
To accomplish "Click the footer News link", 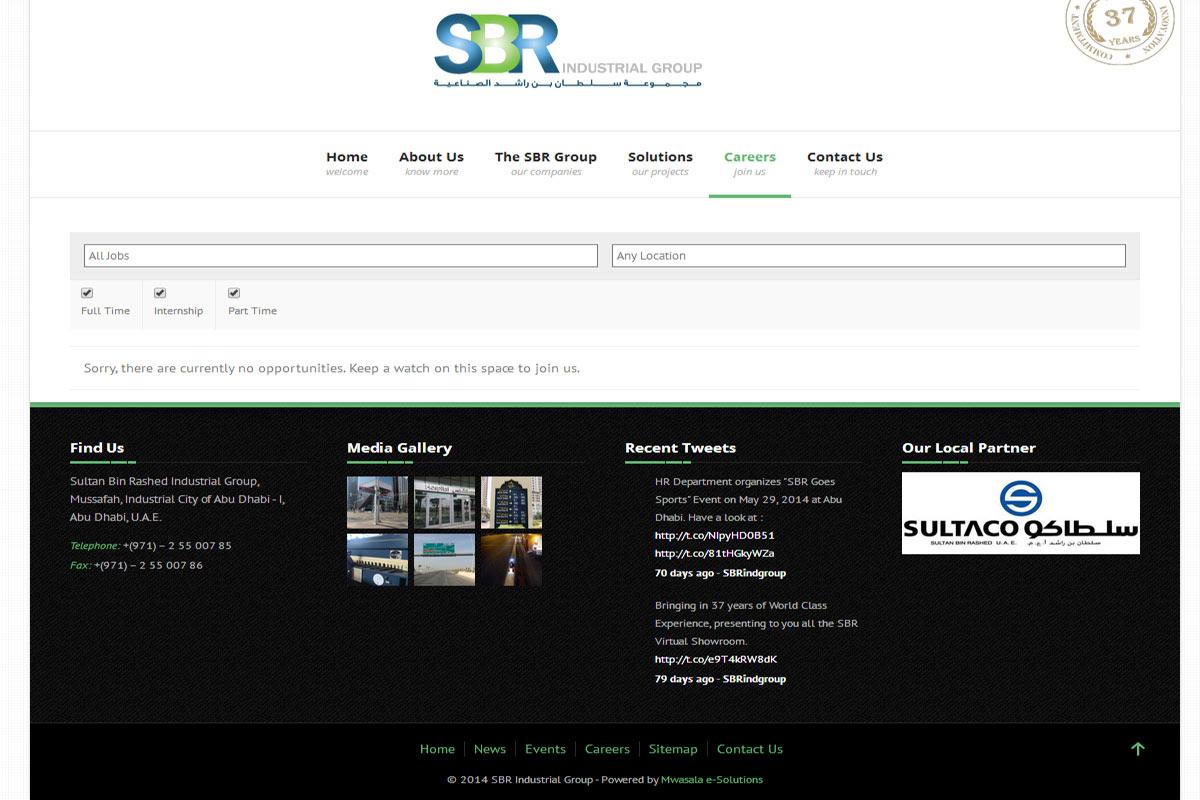I will [x=490, y=749].
